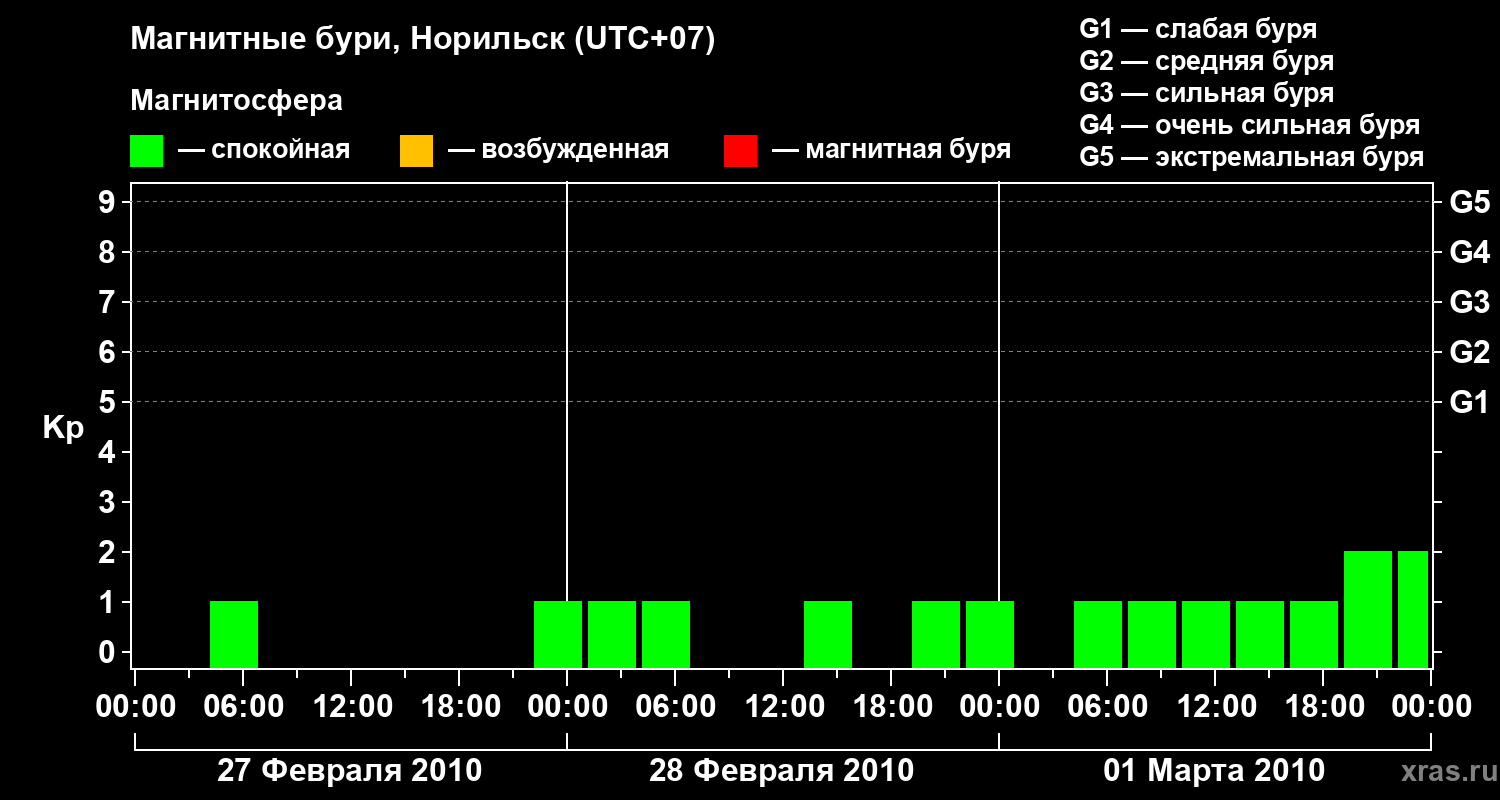The width and height of the screenshot is (1500, 800).
Task: Click the rightmost '00:00' time label
Action: point(1431,707)
